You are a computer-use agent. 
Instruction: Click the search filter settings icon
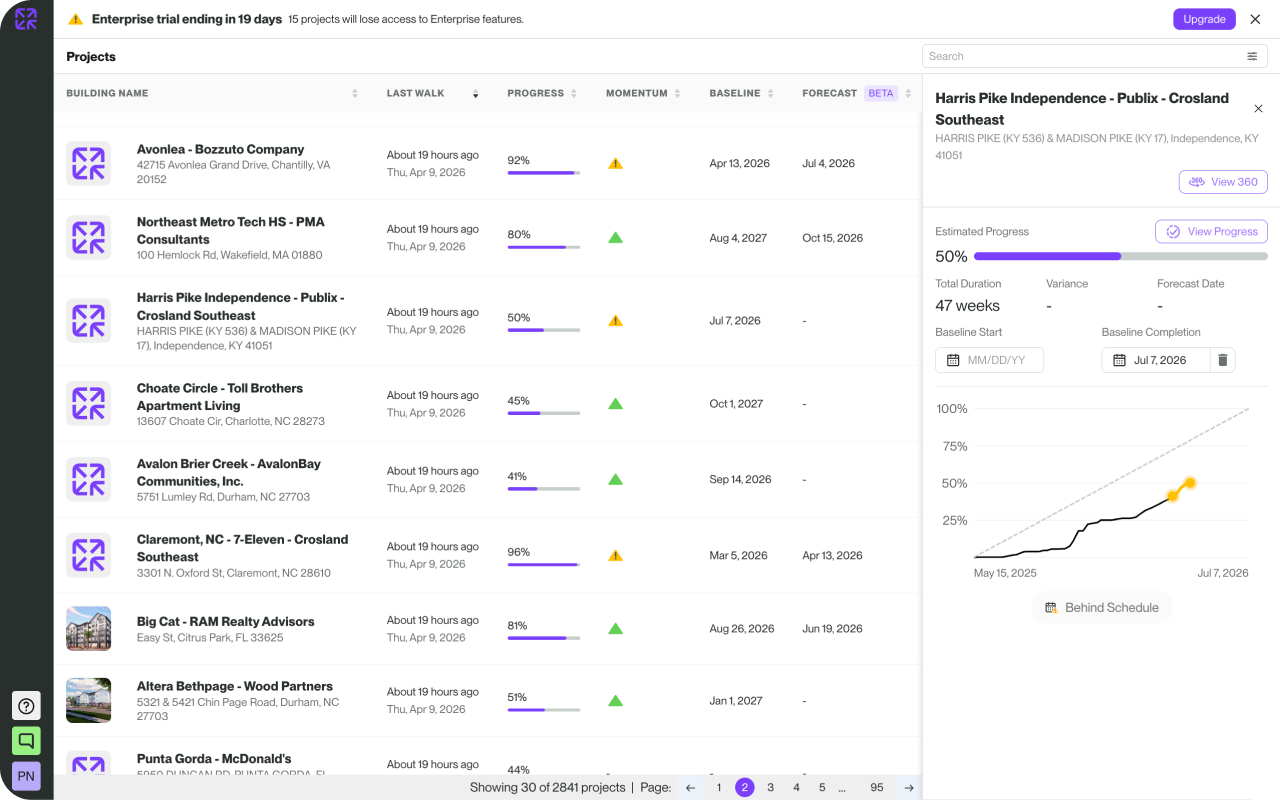click(1252, 57)
